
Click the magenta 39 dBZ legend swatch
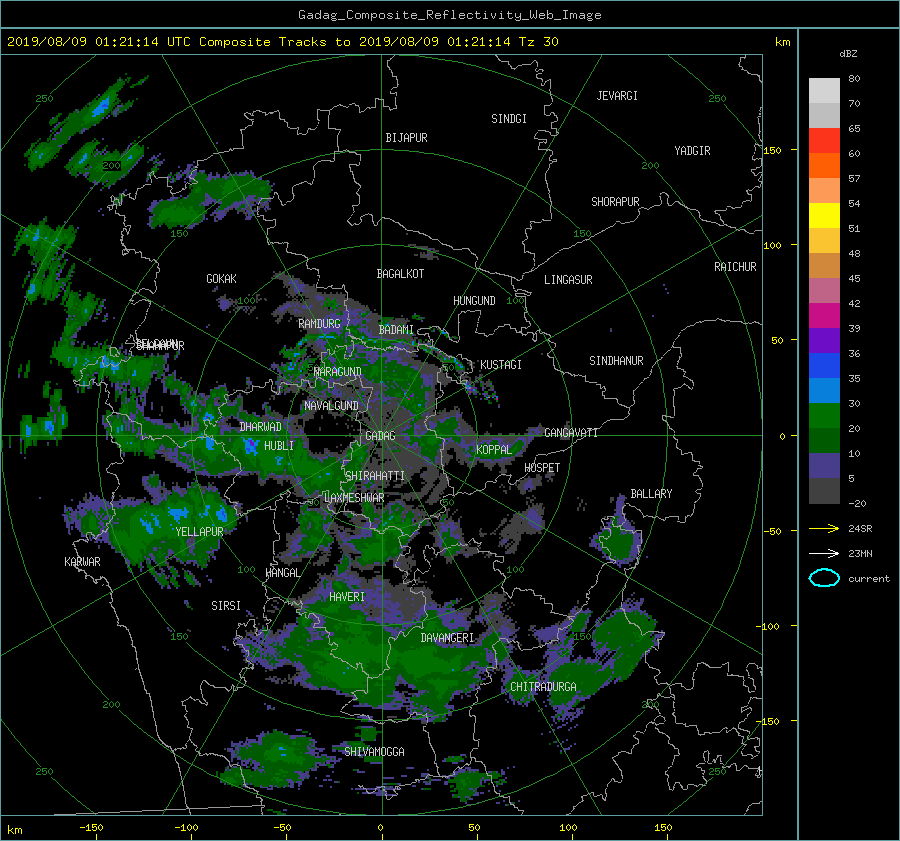[x=824, y=315]
